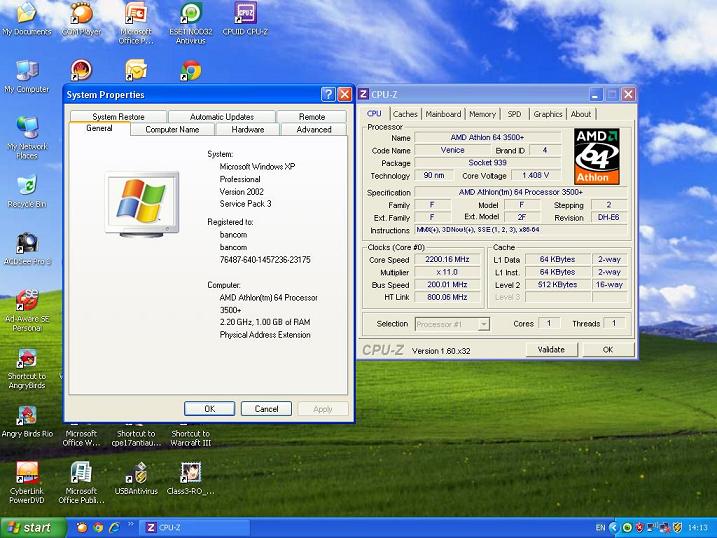
Task: Click the Validate button in CPU-Z
Action: [x=551, y=350]
